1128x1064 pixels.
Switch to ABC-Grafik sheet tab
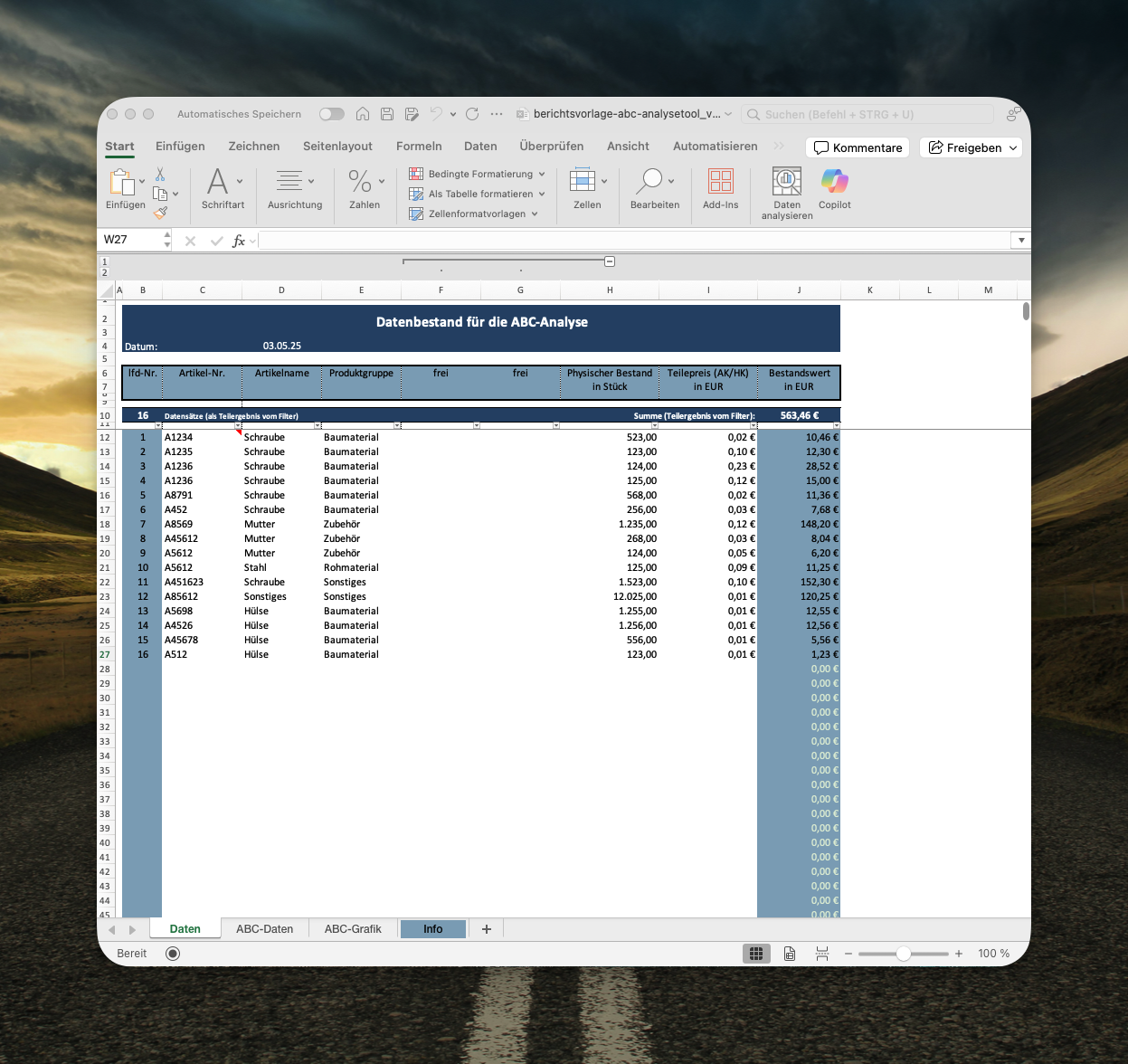tap(353, 929)
